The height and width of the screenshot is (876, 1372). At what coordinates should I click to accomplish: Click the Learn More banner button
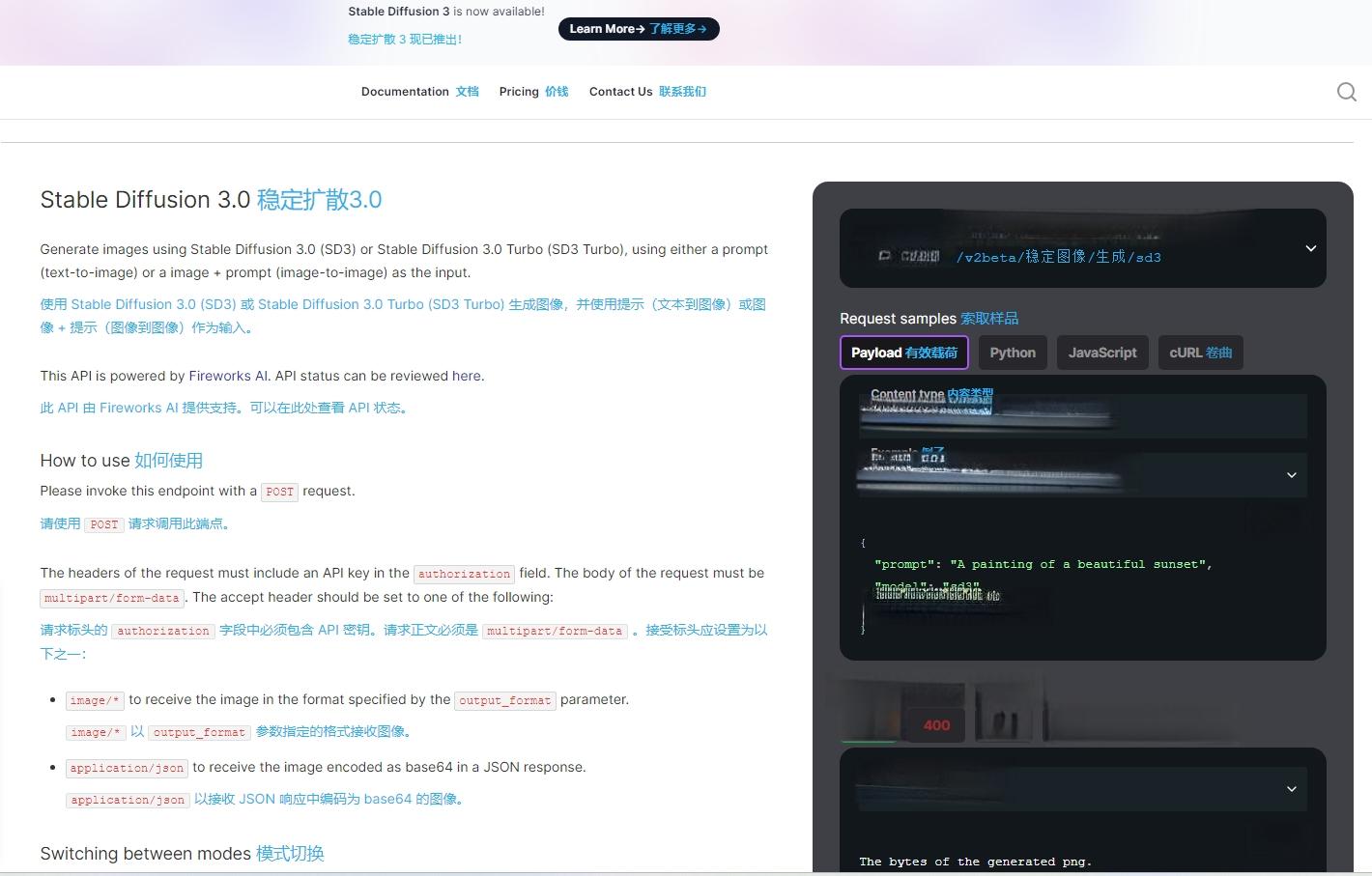[x=638, y=29]
